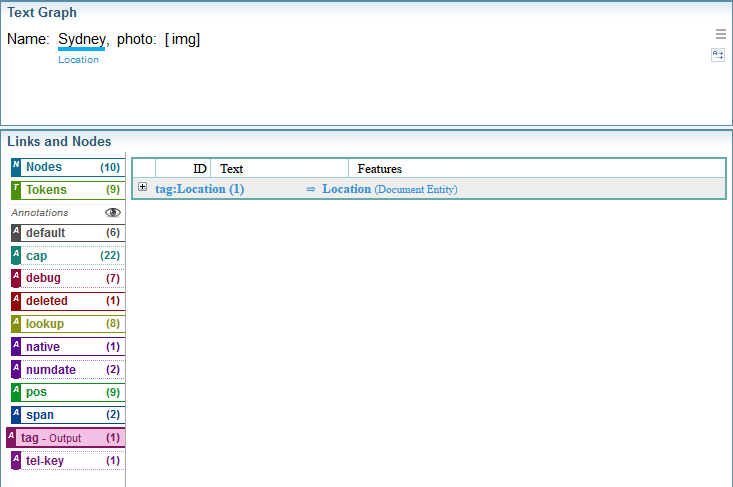Open the tel-key annotation set
The image size is (733, 487).
click(x=67, y=460)
